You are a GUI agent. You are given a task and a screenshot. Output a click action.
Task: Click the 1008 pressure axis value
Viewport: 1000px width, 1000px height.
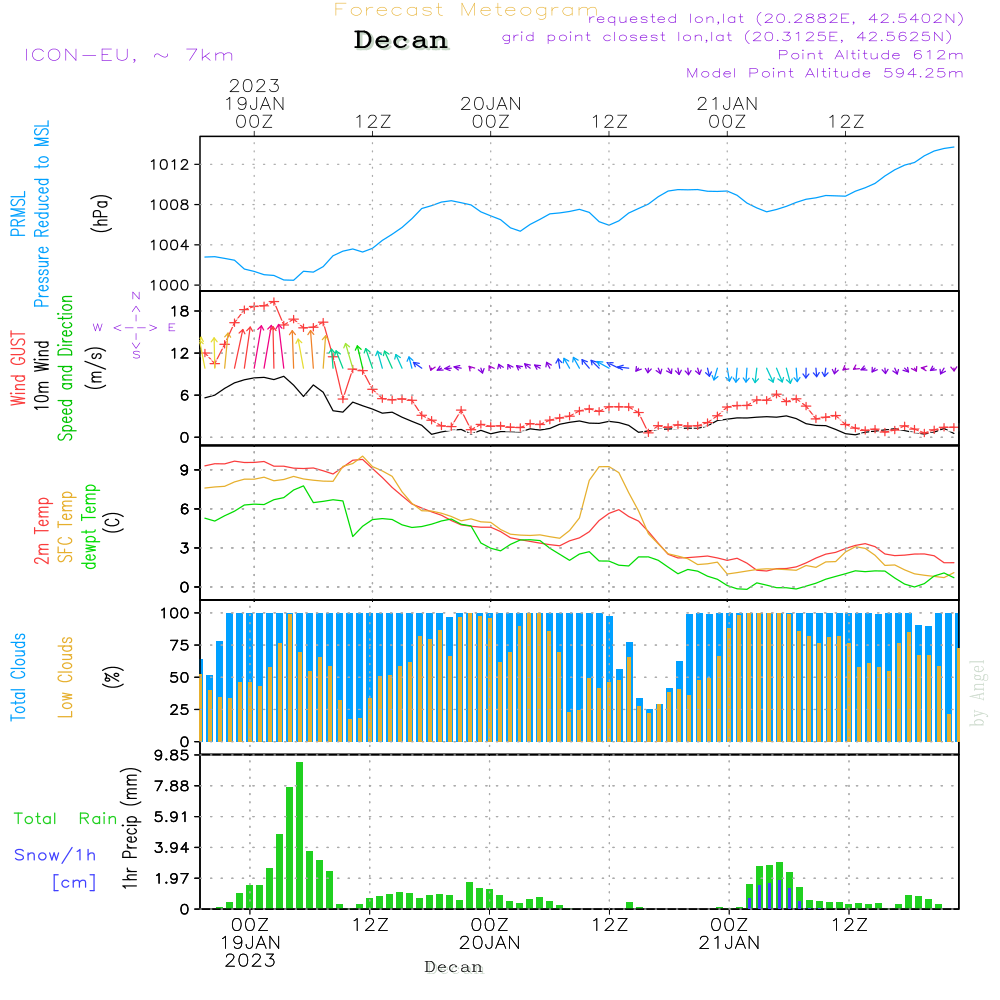pos(170,205)
